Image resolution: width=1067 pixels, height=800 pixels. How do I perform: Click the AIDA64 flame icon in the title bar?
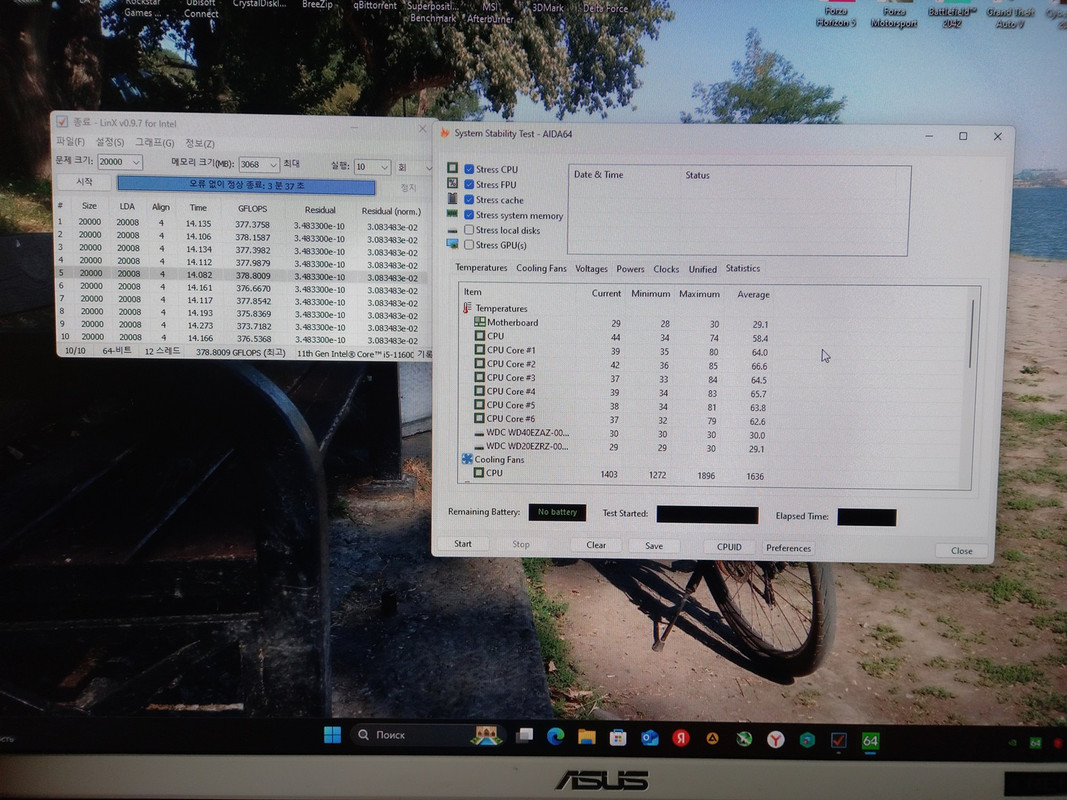445,133
